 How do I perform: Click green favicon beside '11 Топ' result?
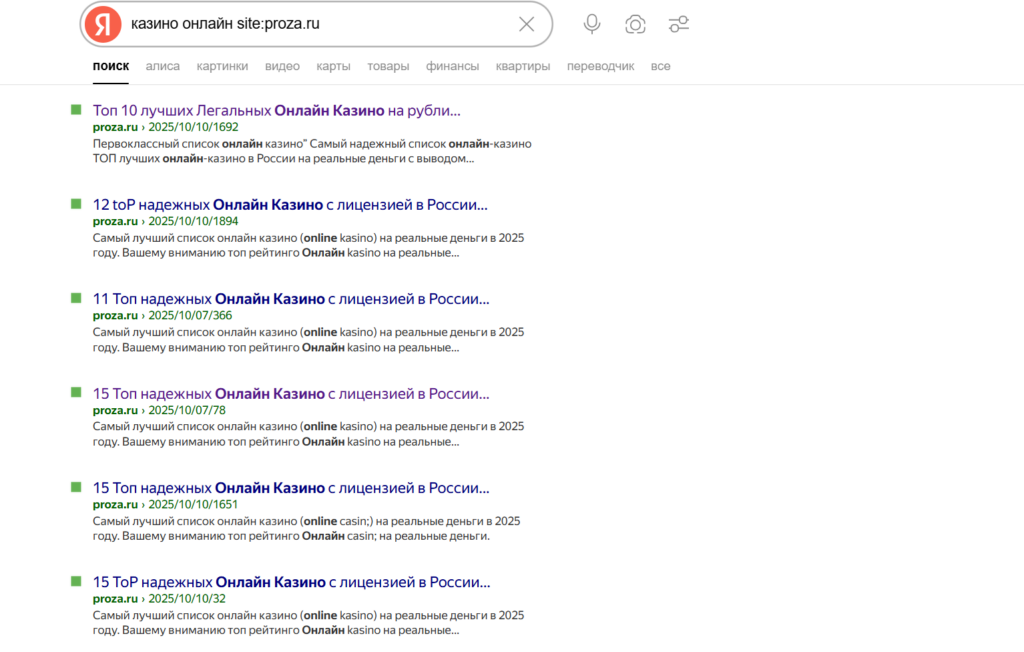[x=76, y=298]
